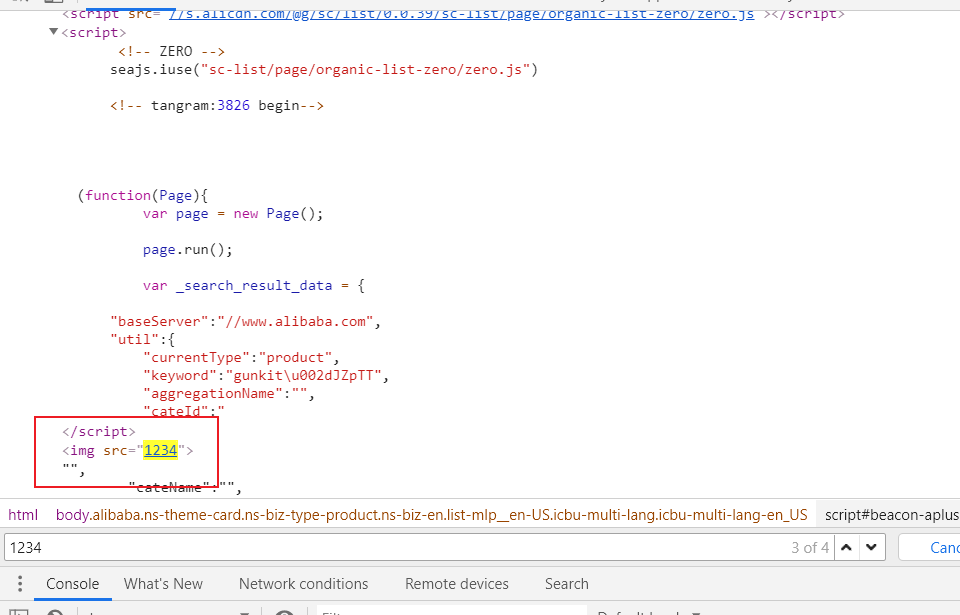Screen dimensions: 960x615
Task: Click the "util":{ line
Action: tap(143, 339)
